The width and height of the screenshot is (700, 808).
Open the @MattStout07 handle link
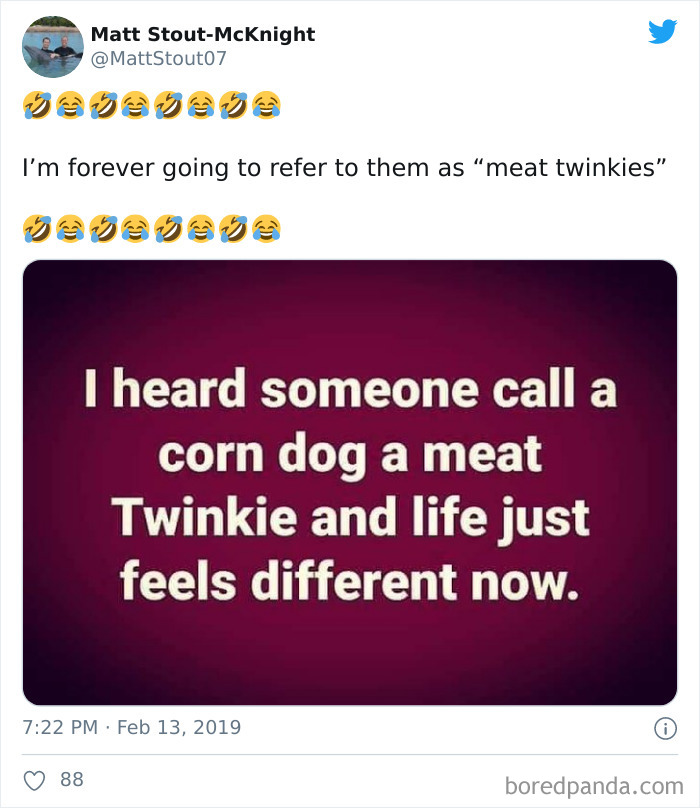[x=159, y=58]
